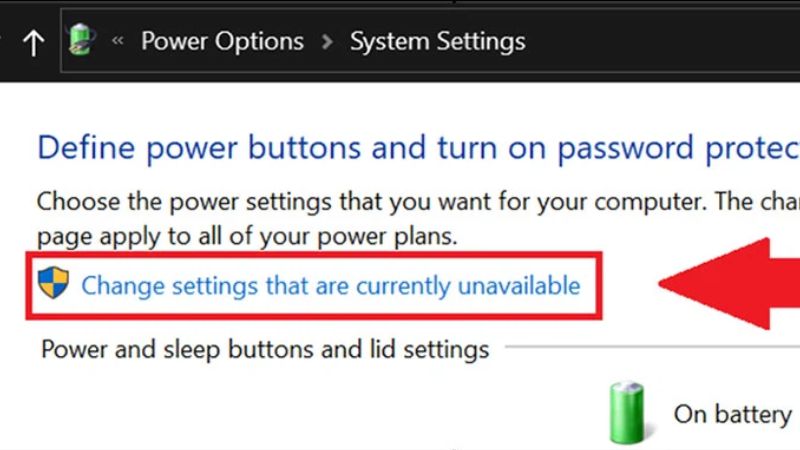Click the Power Options battery icon in address bar

[81, 42]
